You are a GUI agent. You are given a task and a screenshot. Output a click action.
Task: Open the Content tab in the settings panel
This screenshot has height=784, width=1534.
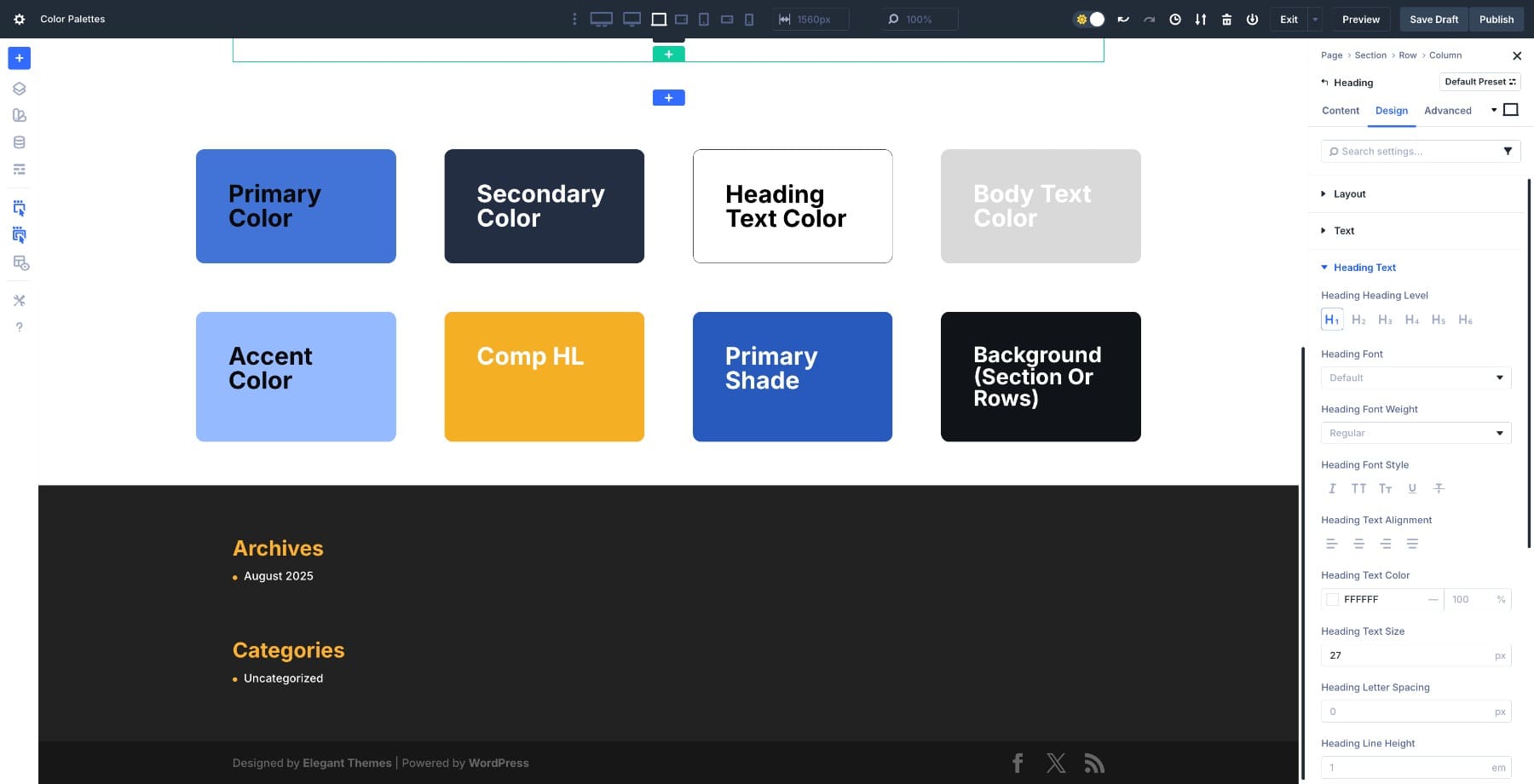[1340, 111]
